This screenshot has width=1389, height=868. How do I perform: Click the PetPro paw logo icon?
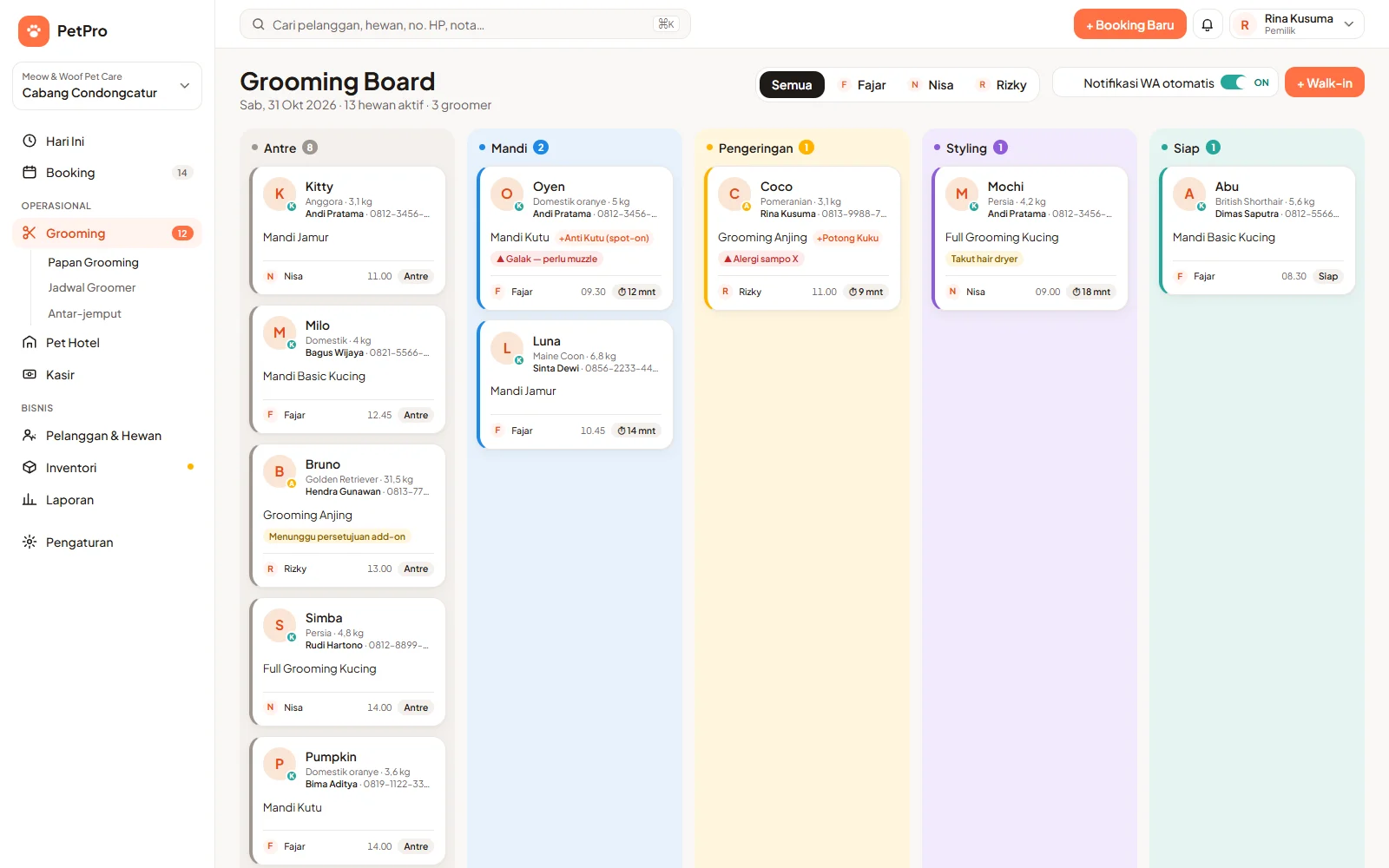34,30
